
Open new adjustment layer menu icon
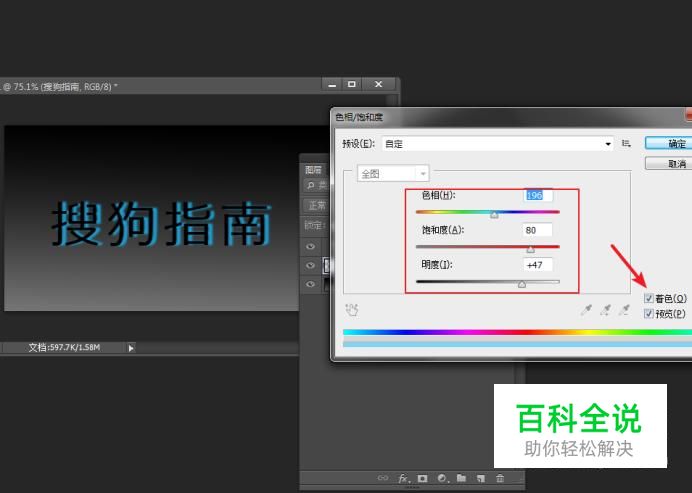[442, 478]
